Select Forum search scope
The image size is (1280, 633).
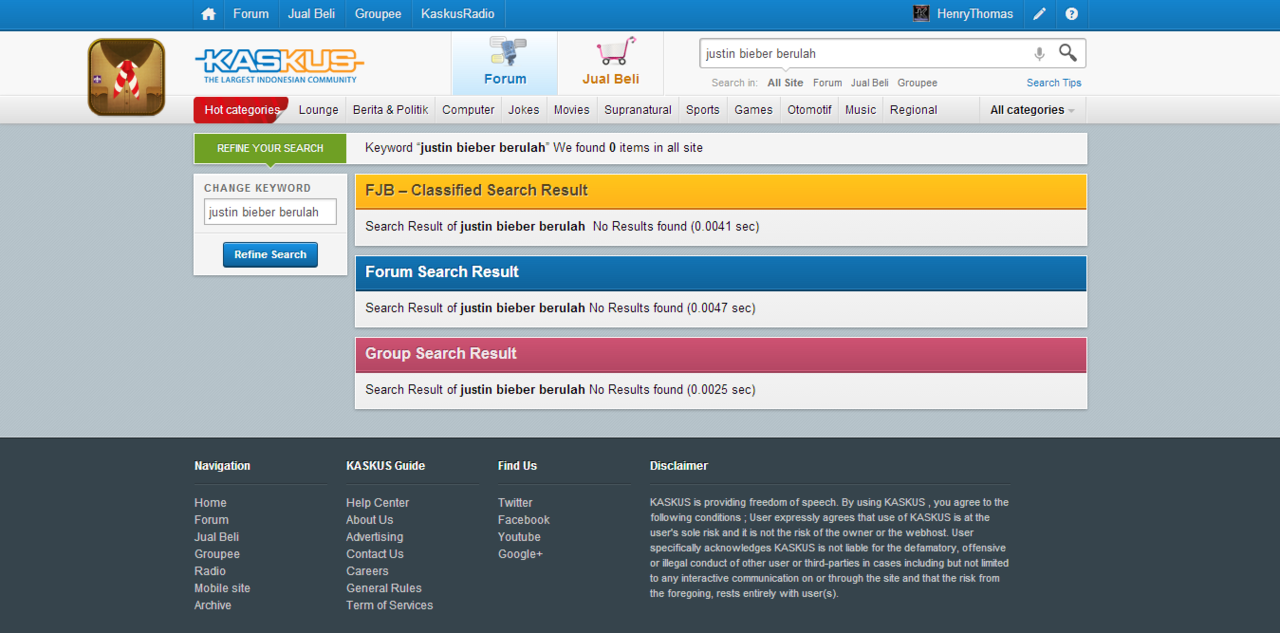tap(827, 83)
